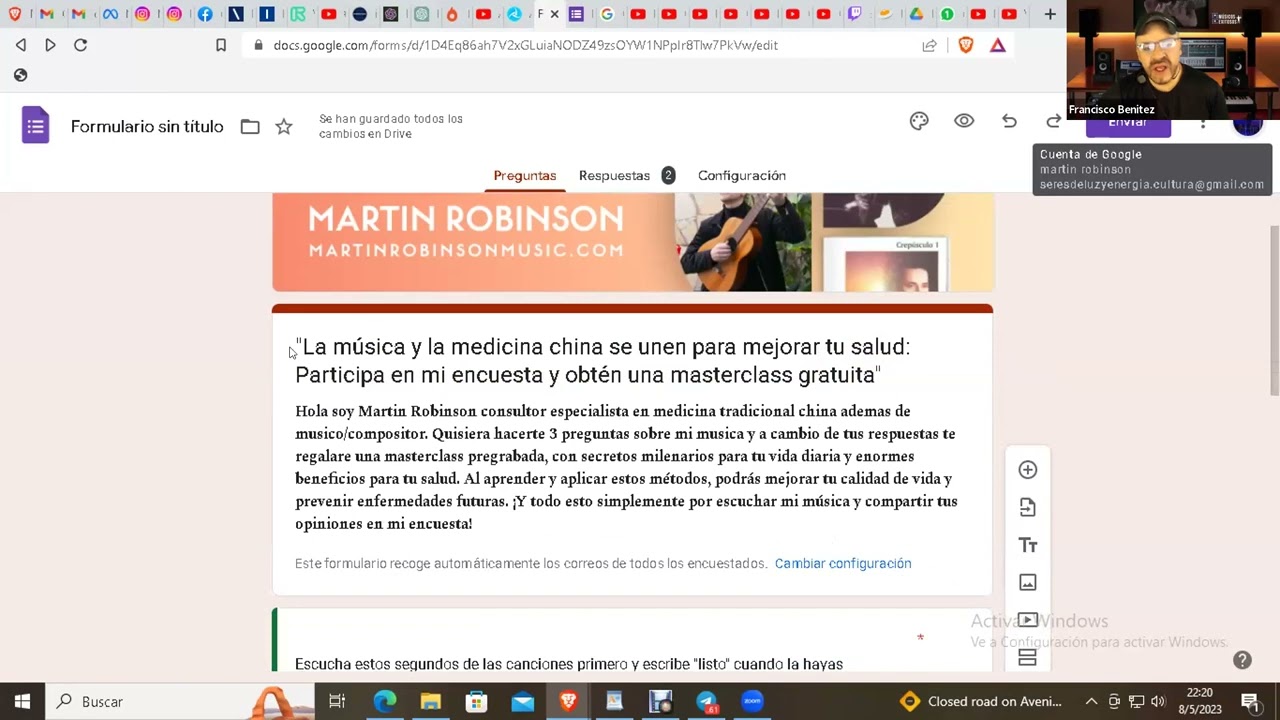Switch to the Twitch tab
The image size is (1280, 720).
pyautogui.click(x=854, y=14)
